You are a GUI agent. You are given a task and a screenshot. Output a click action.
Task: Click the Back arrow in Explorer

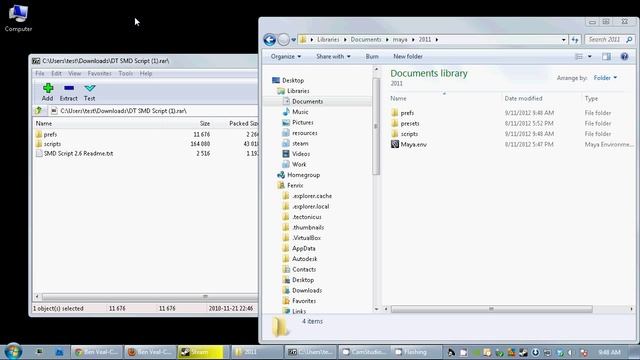click(x=269, y=40)
